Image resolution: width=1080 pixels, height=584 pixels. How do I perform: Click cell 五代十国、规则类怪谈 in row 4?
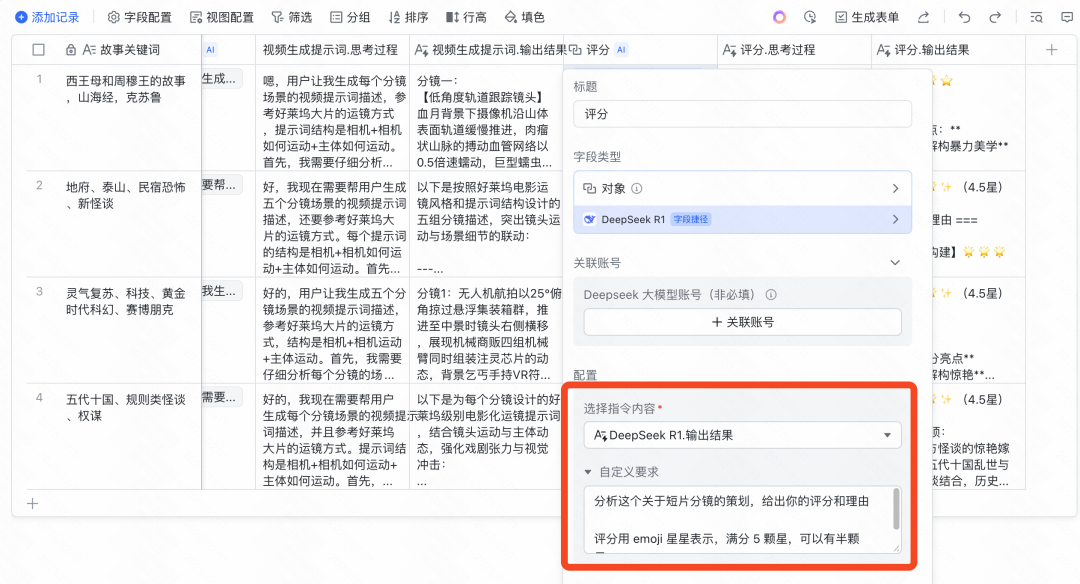pos(126,407)
